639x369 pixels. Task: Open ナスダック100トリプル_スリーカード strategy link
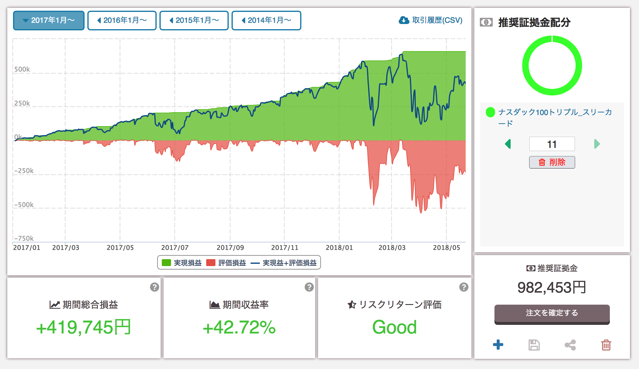555,117
